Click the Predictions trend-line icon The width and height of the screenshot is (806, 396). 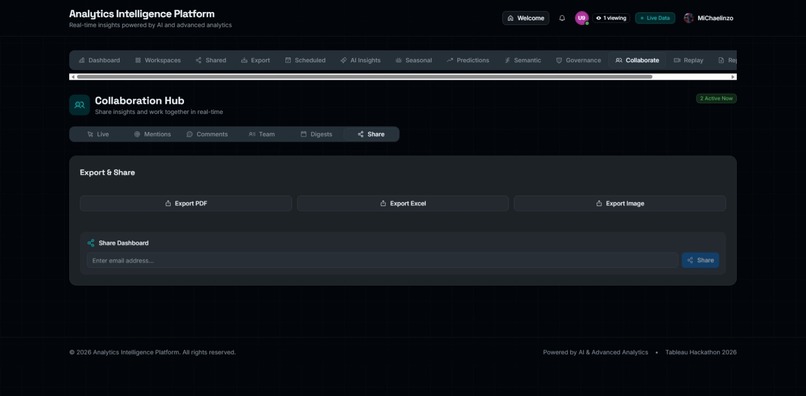[450, 60]
